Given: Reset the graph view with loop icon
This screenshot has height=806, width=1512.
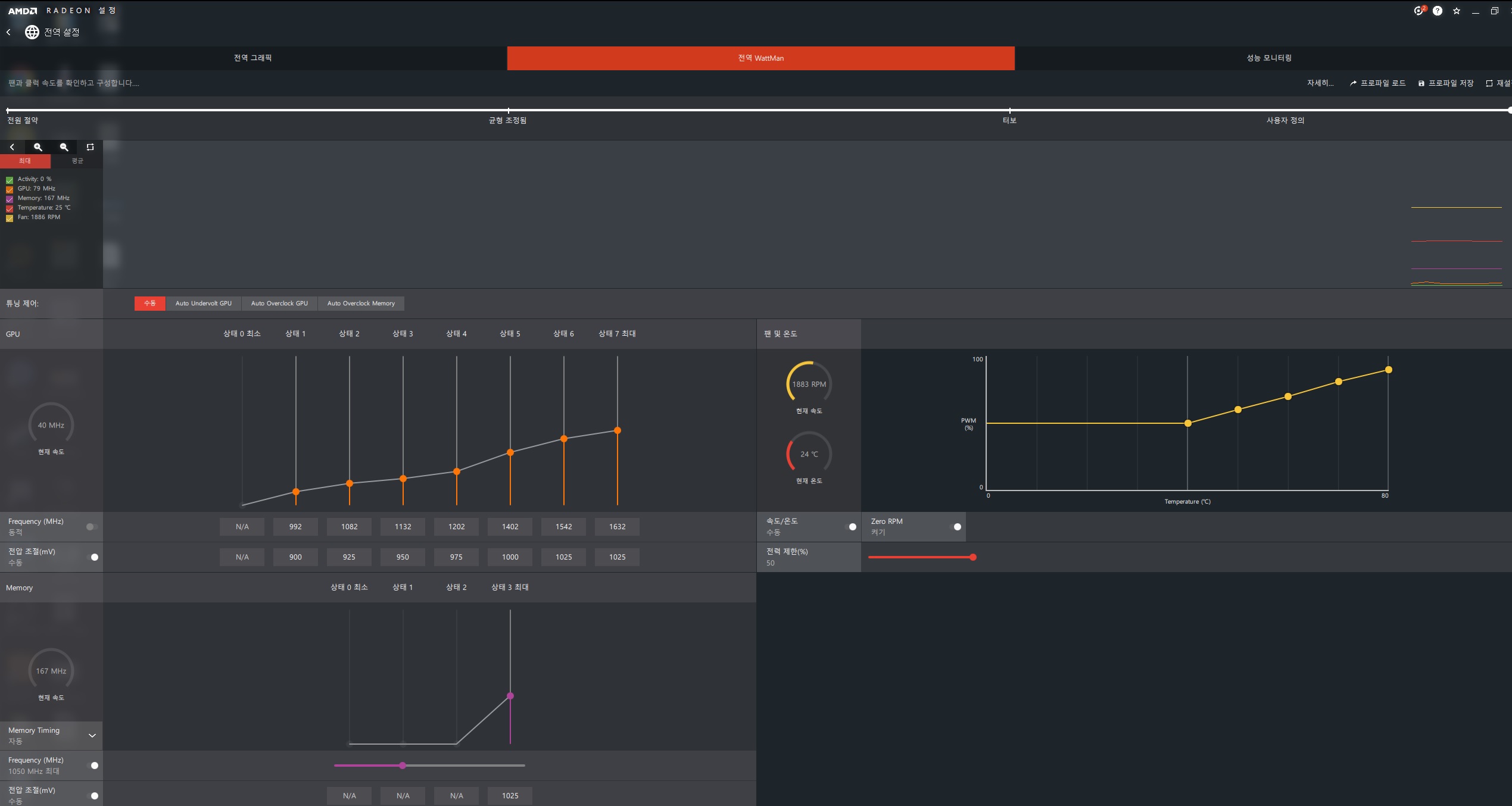Looking at the screenshot, I should (x=90, y=147).
